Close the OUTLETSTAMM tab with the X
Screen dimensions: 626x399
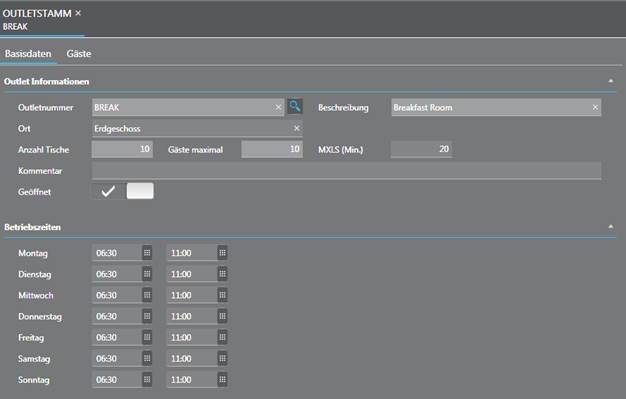coord(78,13)
